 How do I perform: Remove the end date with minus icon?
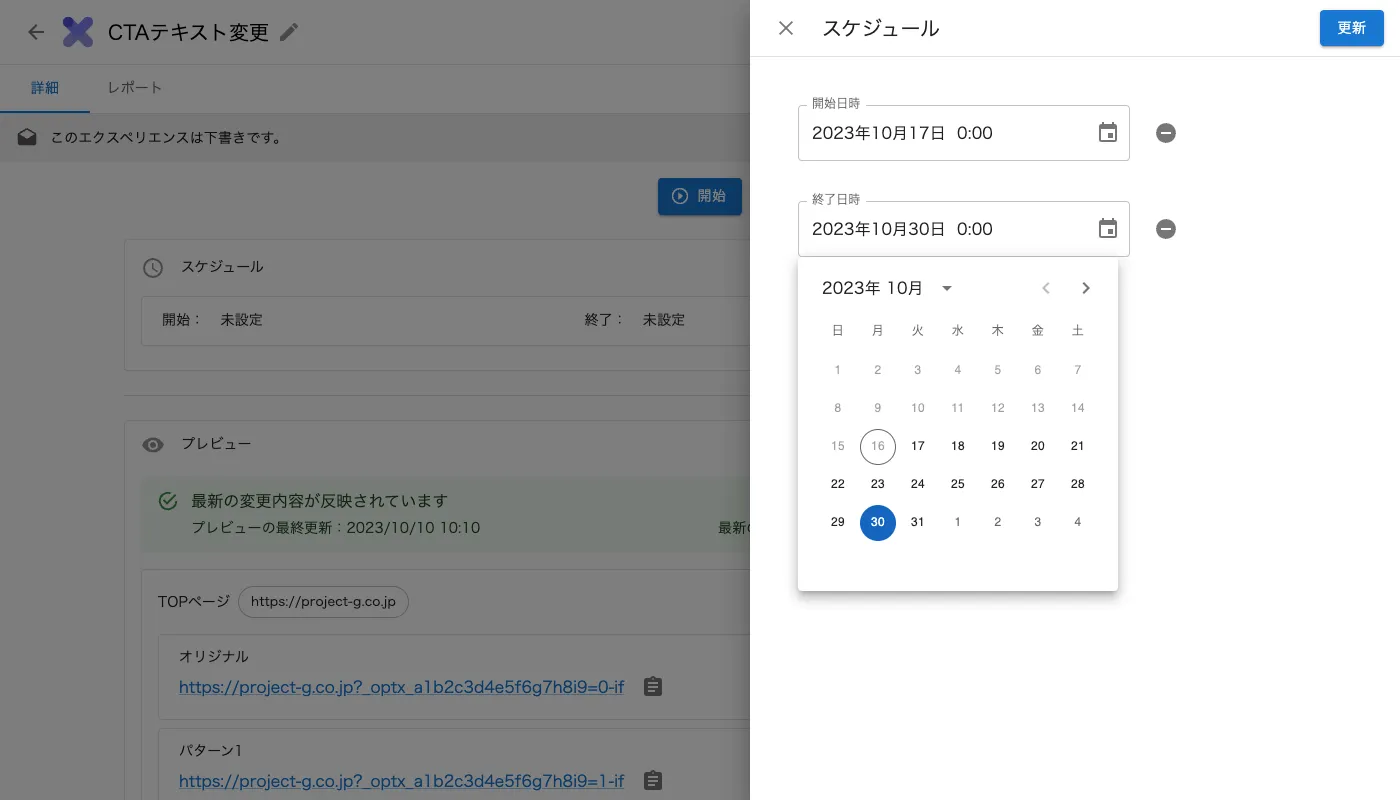(x=1166, y=229)
